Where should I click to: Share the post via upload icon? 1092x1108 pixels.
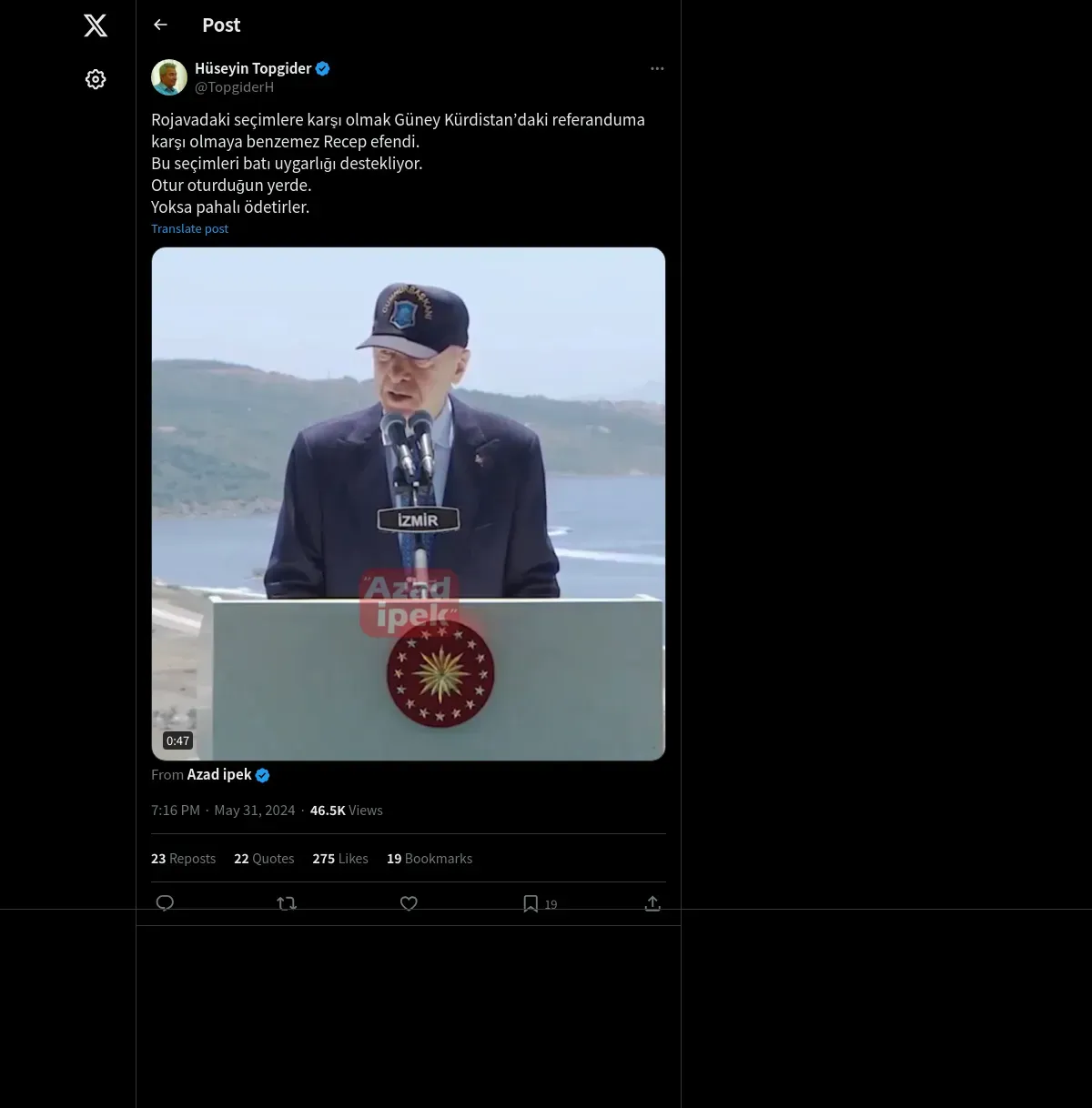point(652,903)
